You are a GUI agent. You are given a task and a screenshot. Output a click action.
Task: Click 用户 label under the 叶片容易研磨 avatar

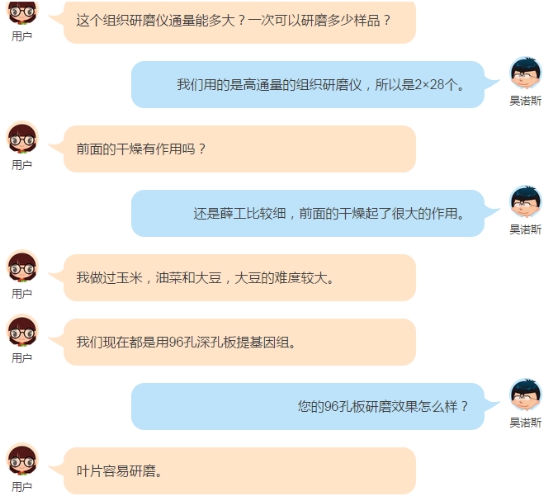[x=22, y=487]
